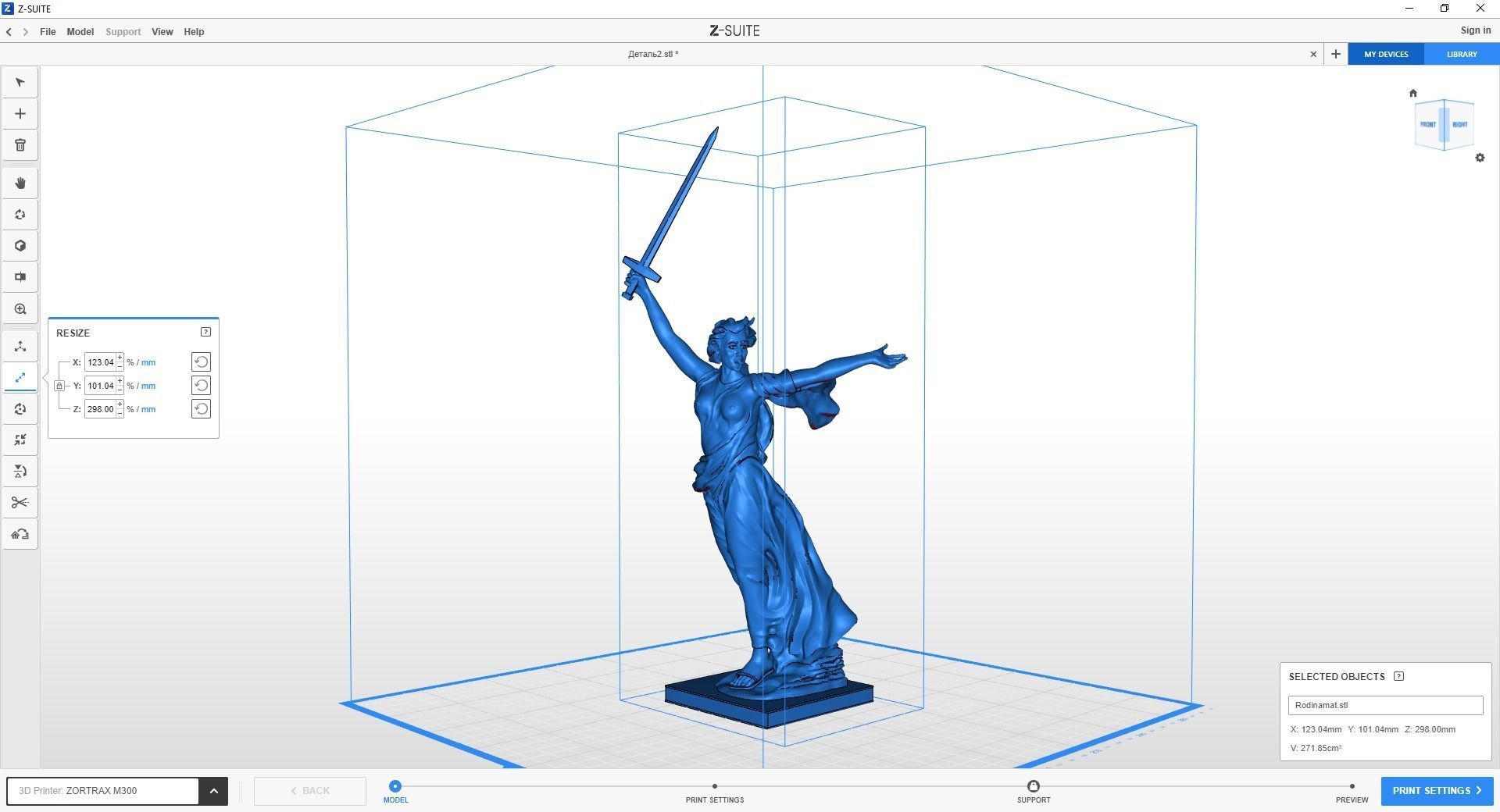Screen dimensions: 1500x812
Task: Click the Front face of view cube
Action: [x=1428, y=124]
